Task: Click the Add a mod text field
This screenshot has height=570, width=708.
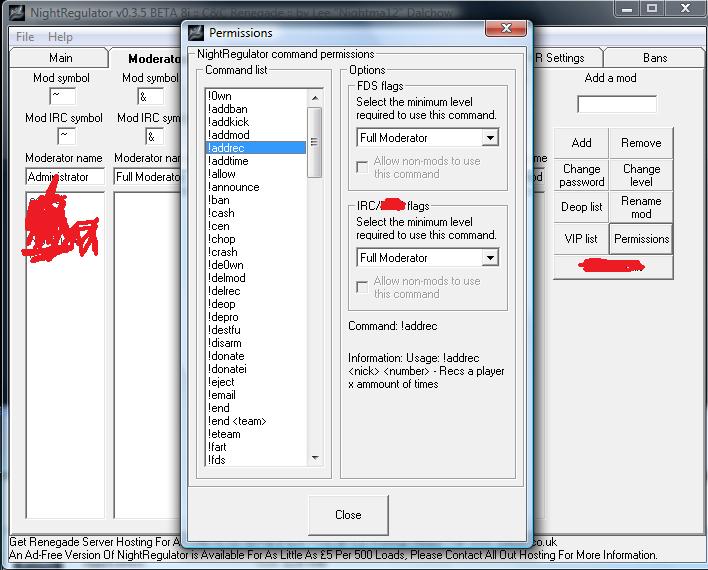Action: (617, 104)
